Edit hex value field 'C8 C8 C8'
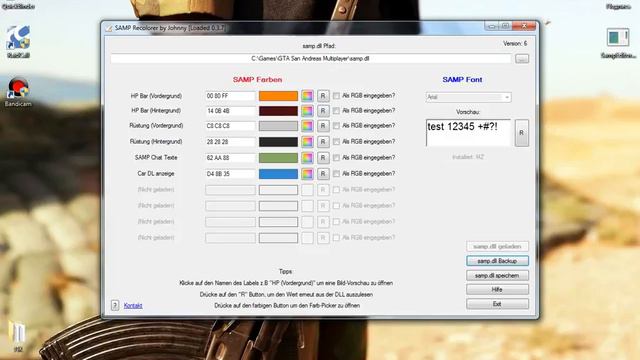This screenshot has width=640, height=360. (230, 126)
